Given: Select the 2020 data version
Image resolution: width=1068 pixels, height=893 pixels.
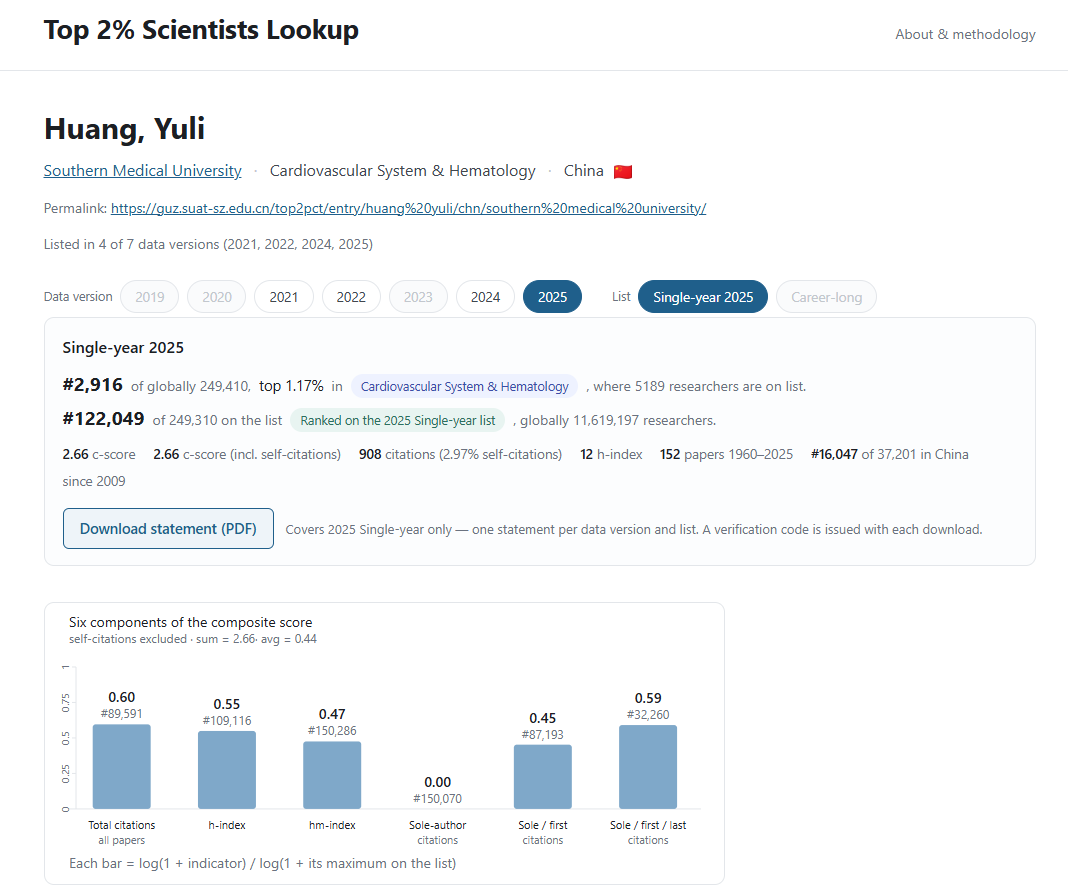Looking at the screenshot, I should coord(217,297).
